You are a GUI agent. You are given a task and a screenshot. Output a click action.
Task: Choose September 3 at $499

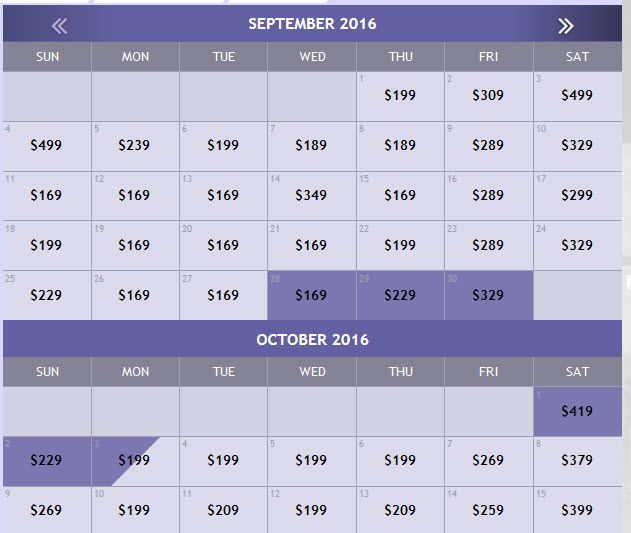click(x=577, y=96)
